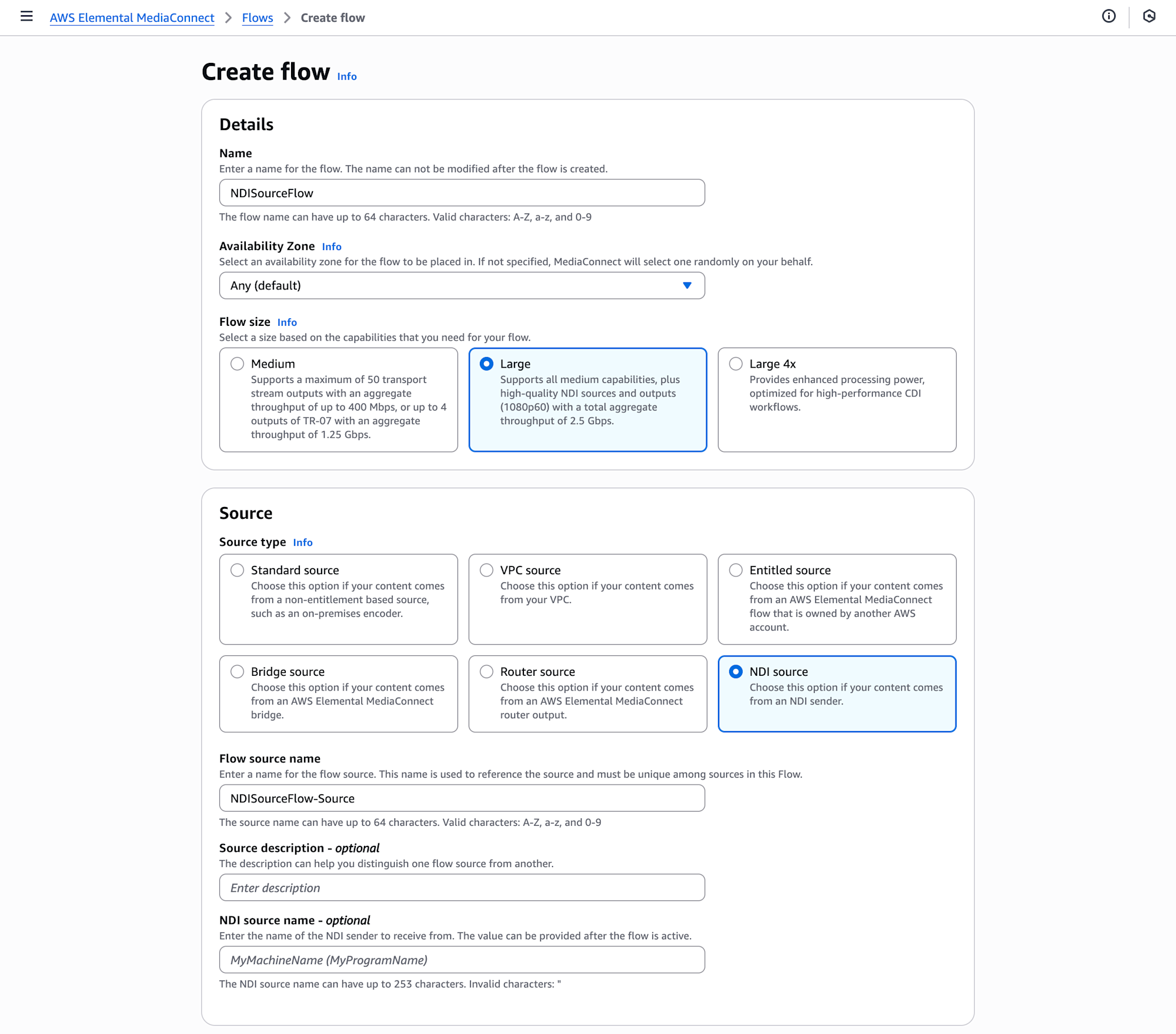Screen dimensions: 1176x1034
Task: Click the flow Name input field
Action: (x=462, y=193)
